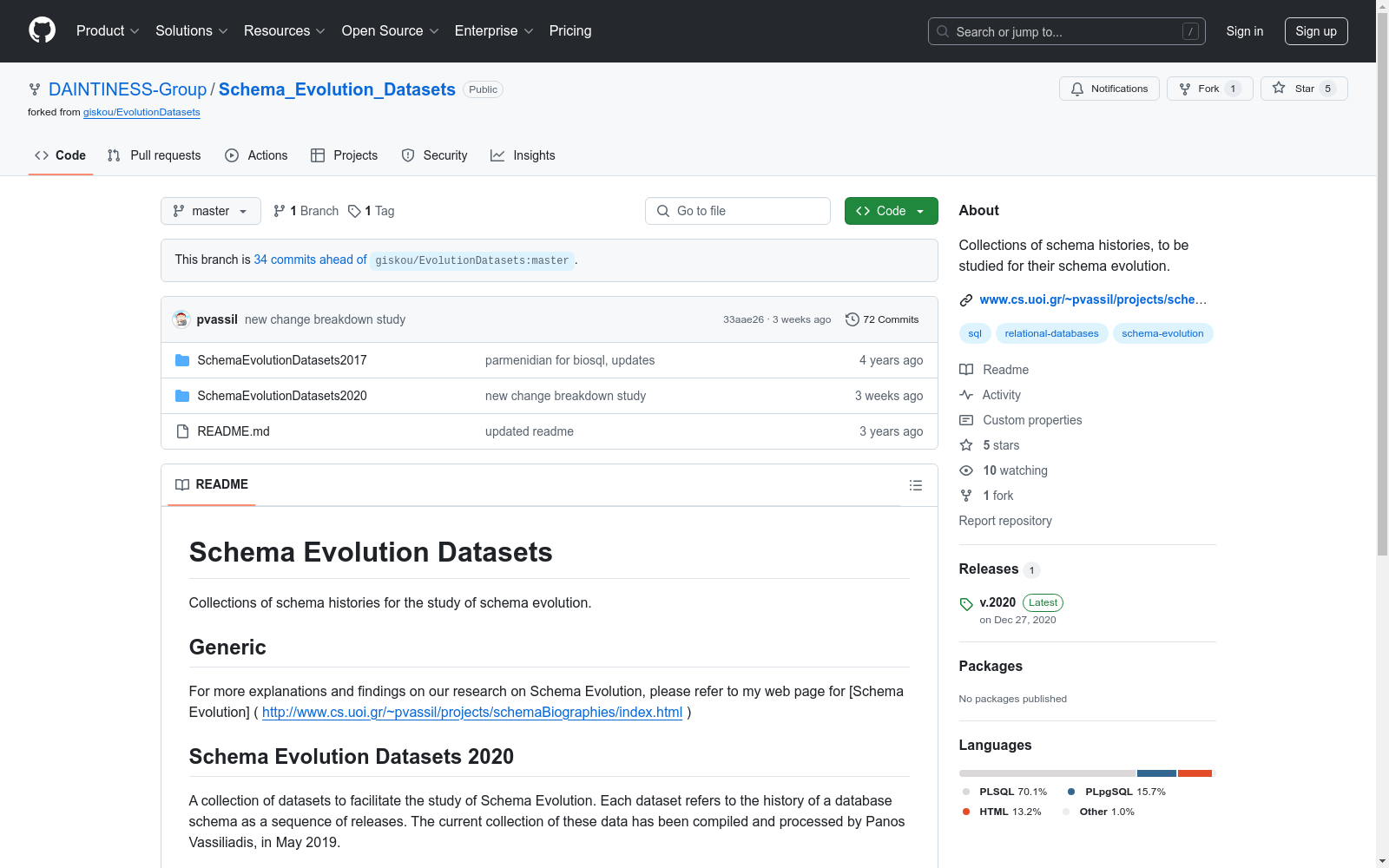Click the Readme book icon in About

click(x=966, y=370)
